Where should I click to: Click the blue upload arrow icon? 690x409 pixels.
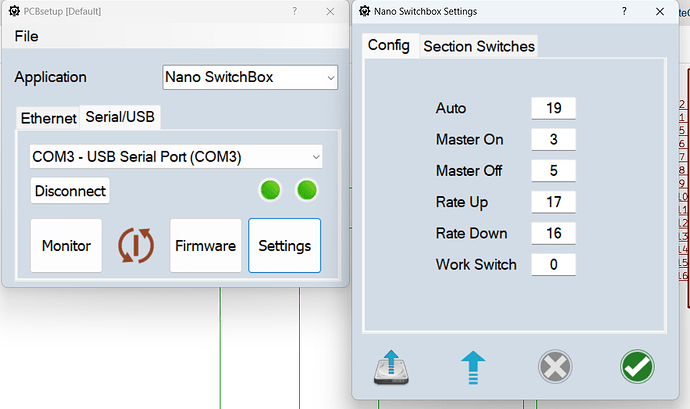[473, 367]
